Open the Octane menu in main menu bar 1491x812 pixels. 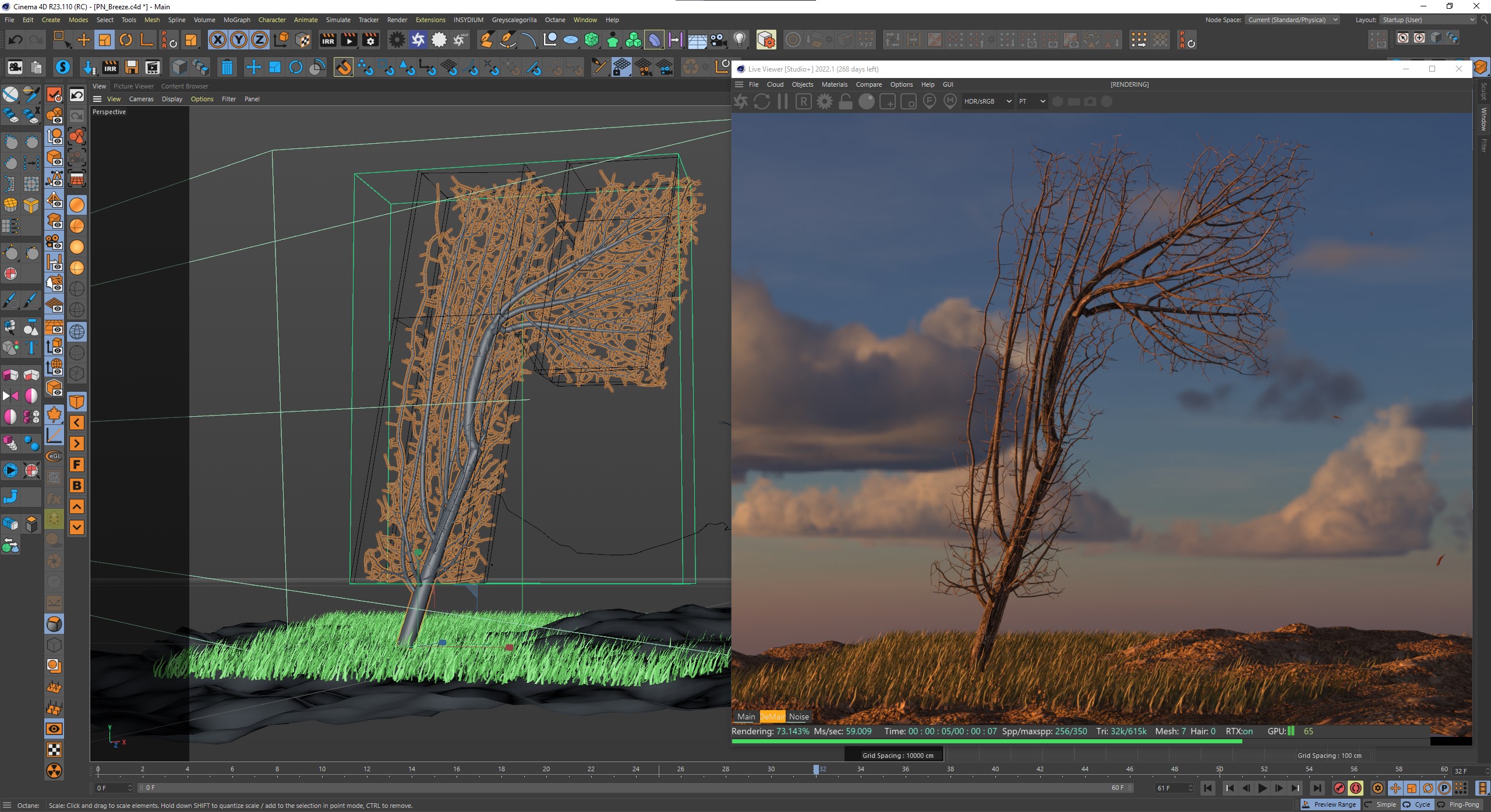click(554, 20)
